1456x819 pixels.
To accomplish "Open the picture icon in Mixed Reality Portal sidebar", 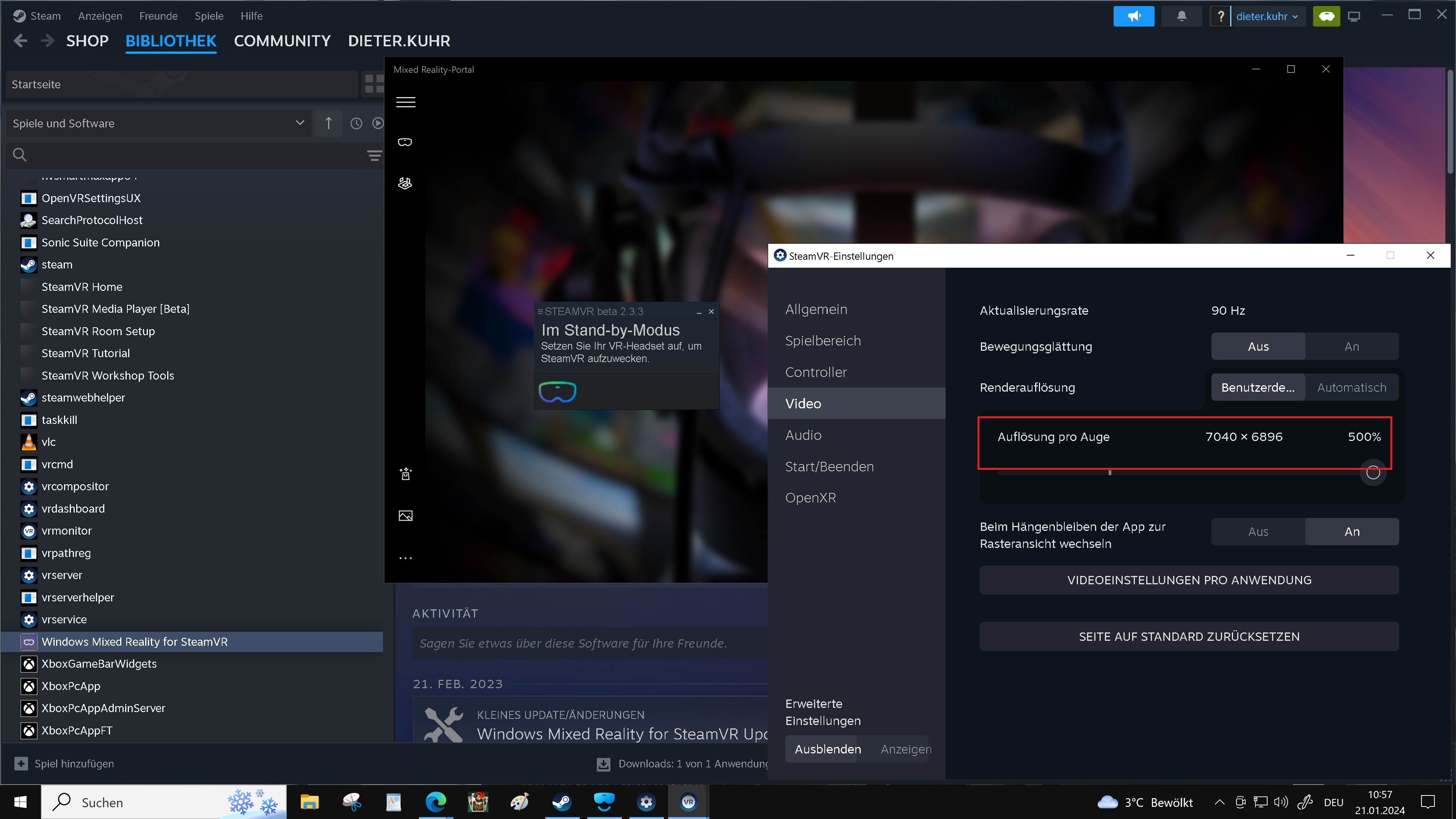I will point(406,516).
